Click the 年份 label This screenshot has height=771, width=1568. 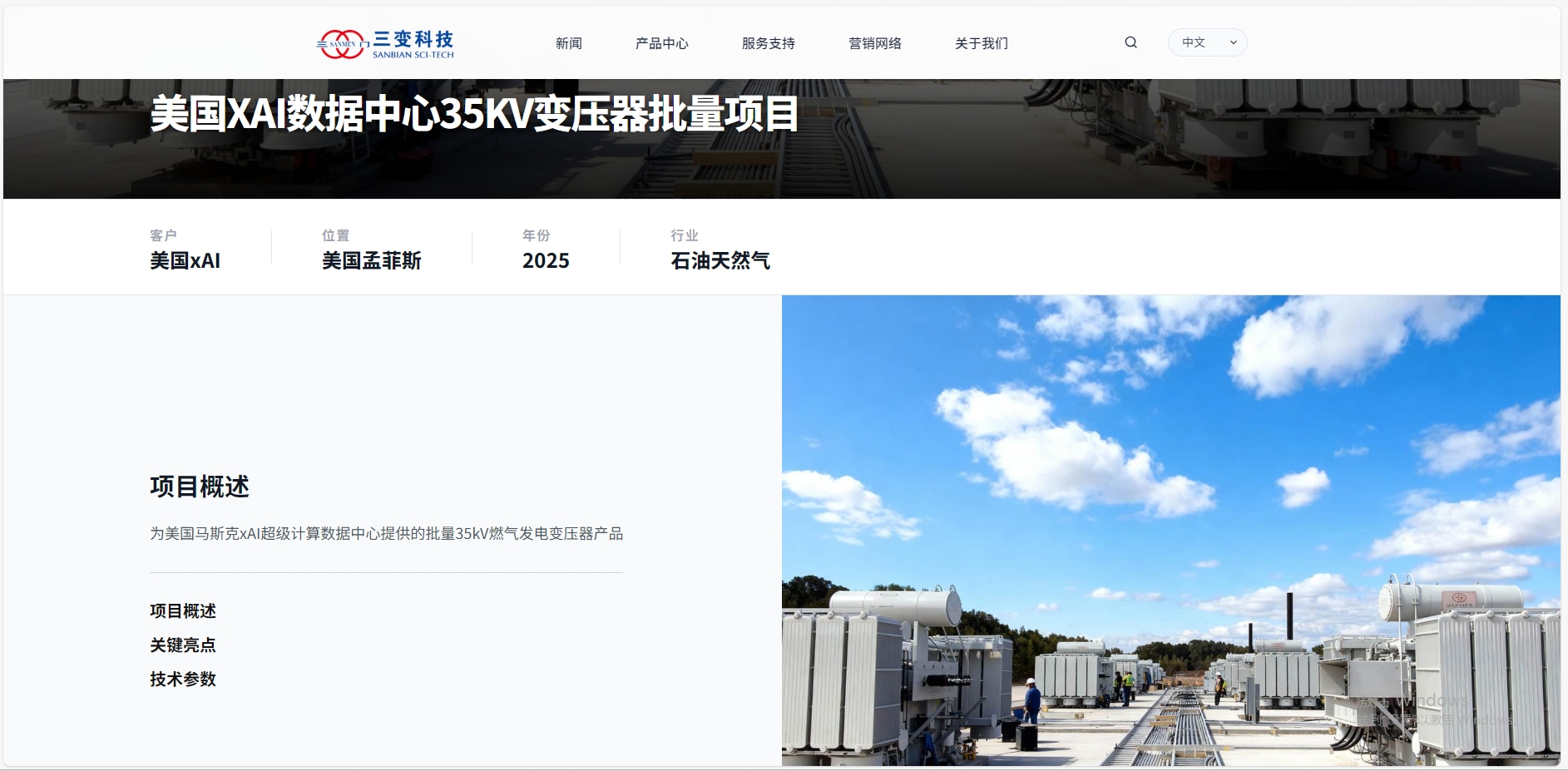[536, 235]
